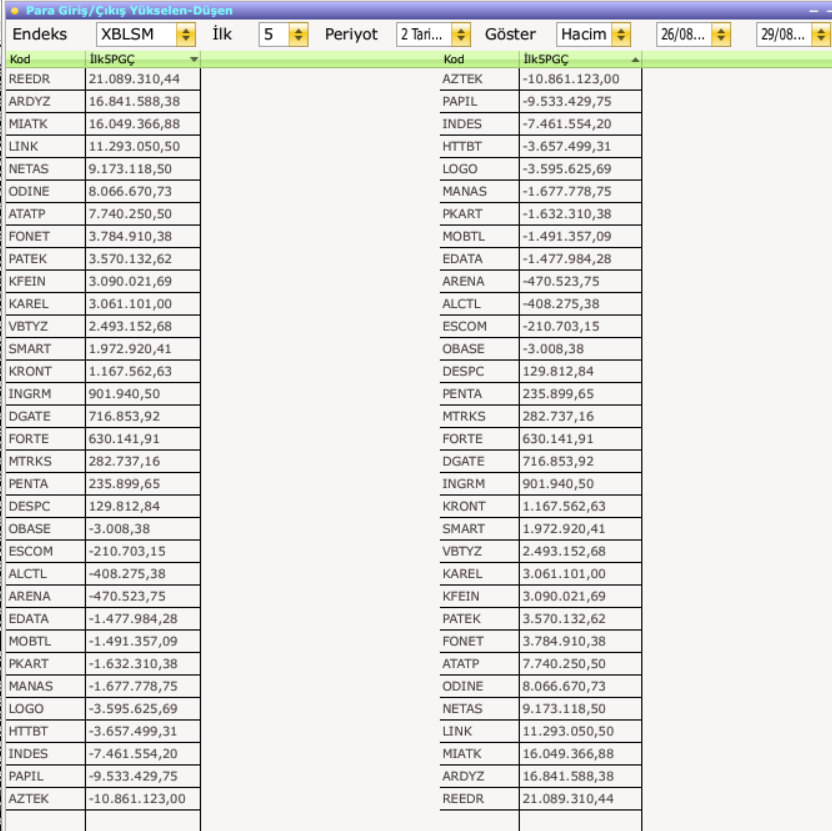832x831 pixels.
Task: Select DGATE in the left table
Action: click(x=30, y=417)
